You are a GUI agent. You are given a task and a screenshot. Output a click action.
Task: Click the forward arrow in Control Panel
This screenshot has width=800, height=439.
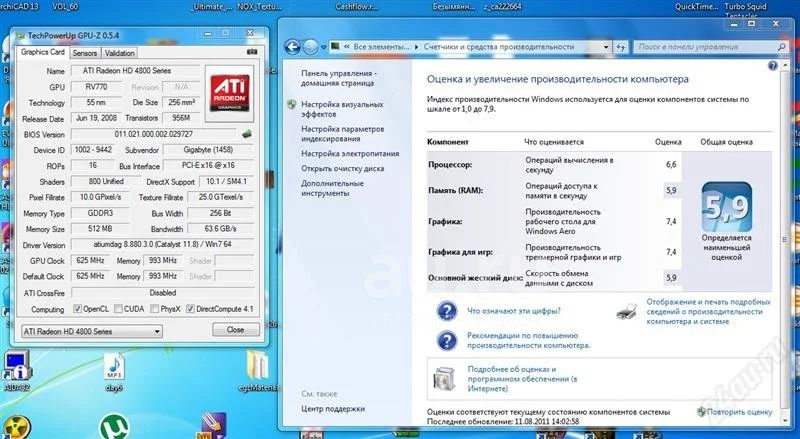coord(310,47)
